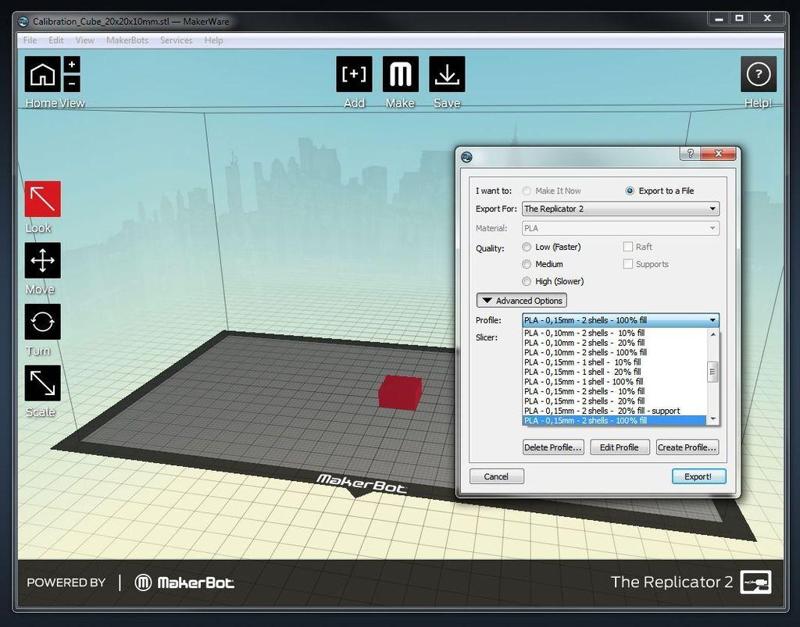Click the Home View house icon
The height and width of the screenshot is (627, 800).
43,75
